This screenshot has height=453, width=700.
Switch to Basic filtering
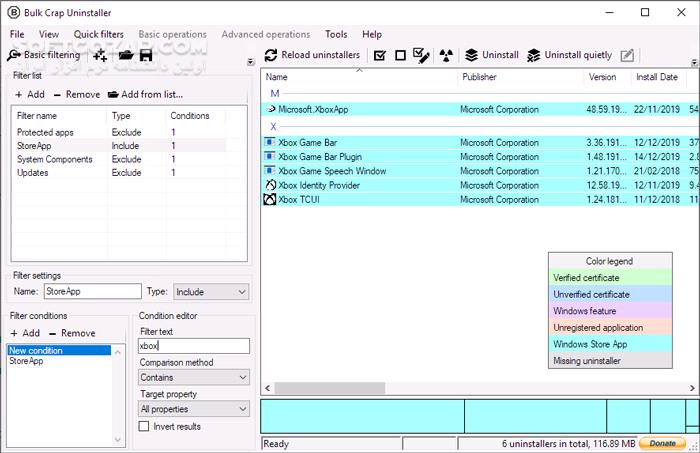pos(44,55)
